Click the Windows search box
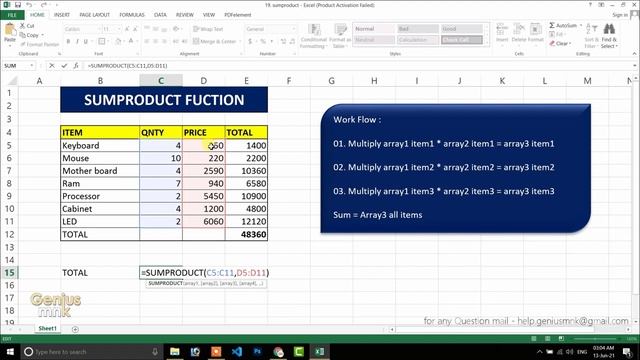Screen dimensions: 640x360 click(91, 351)
